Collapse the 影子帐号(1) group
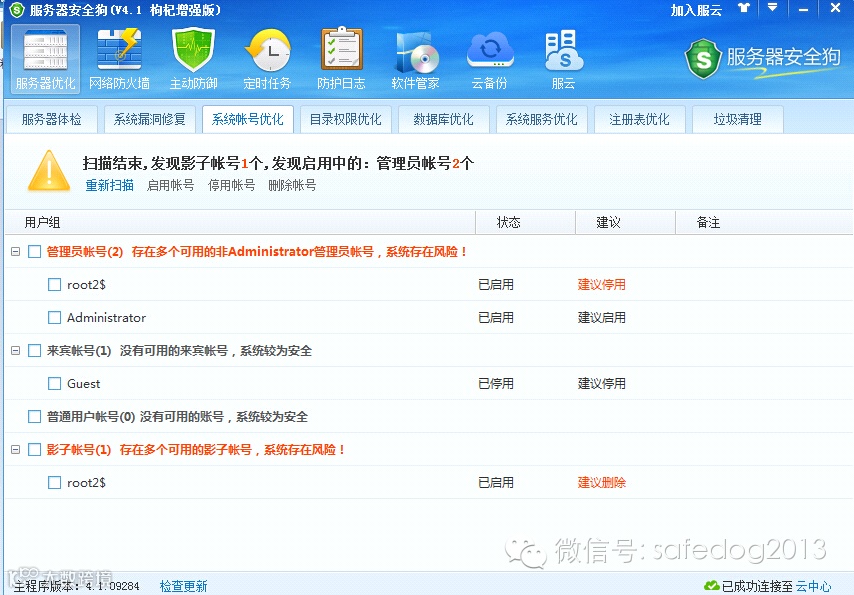The image size is (854, 595). coord(16,450)
